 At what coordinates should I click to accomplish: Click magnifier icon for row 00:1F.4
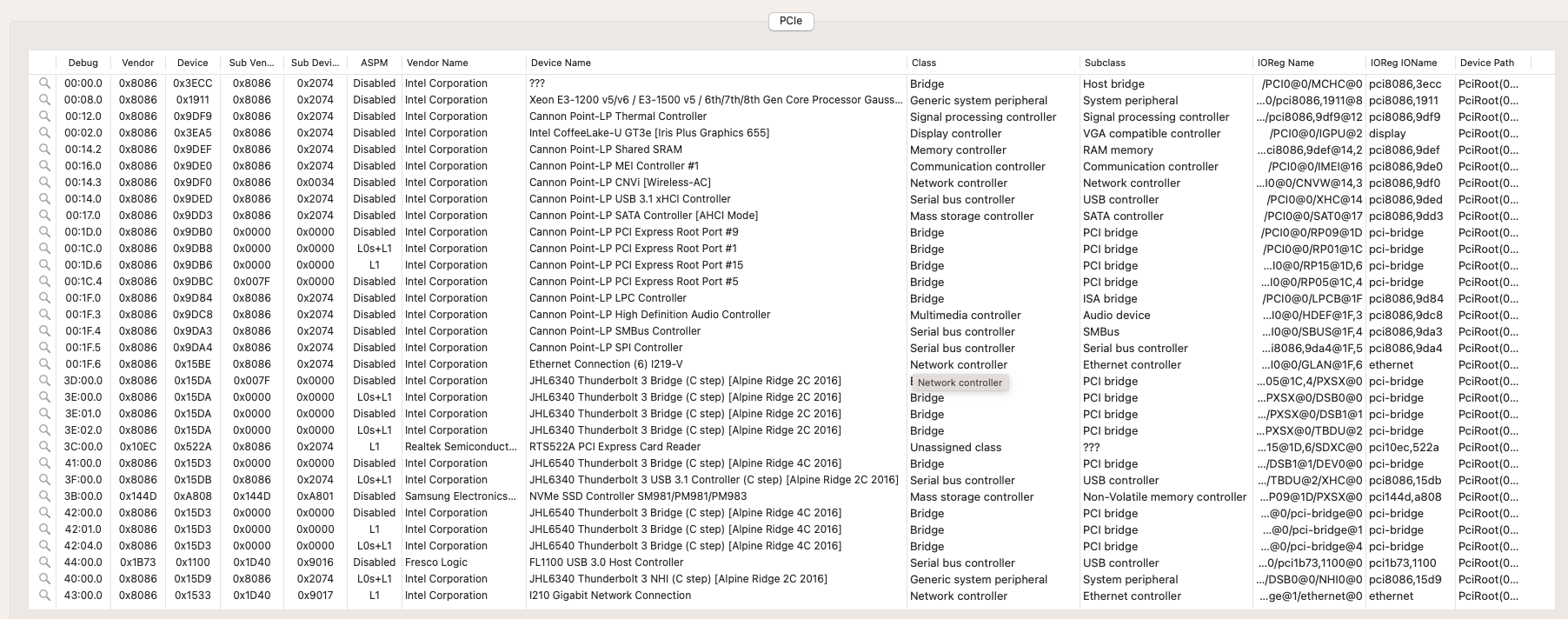click(x=44, y=331)
